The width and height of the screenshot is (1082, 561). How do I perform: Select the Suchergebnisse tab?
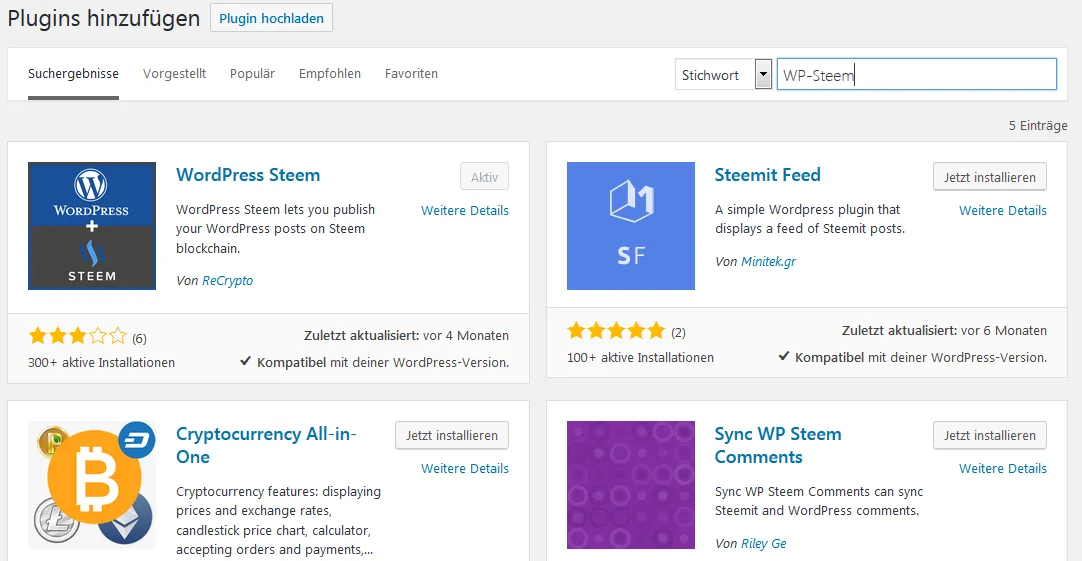pos(73,74)
